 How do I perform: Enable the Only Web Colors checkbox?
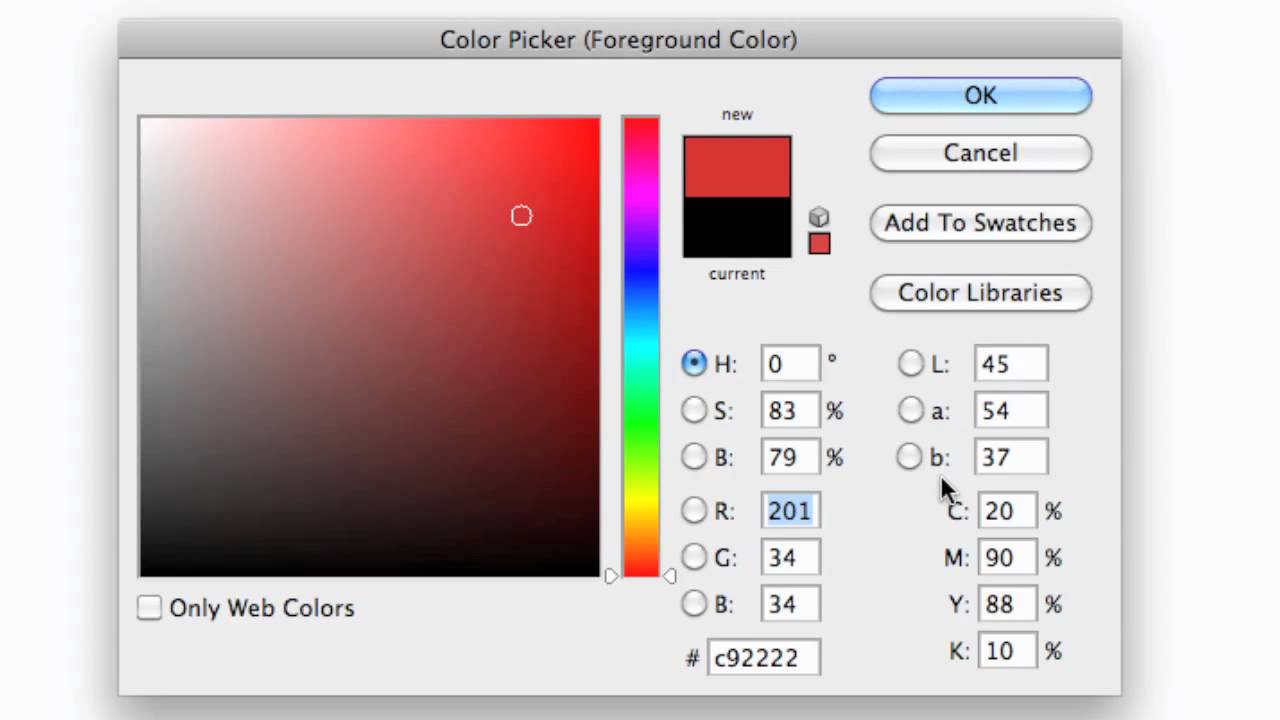click(x=149, y=608)
